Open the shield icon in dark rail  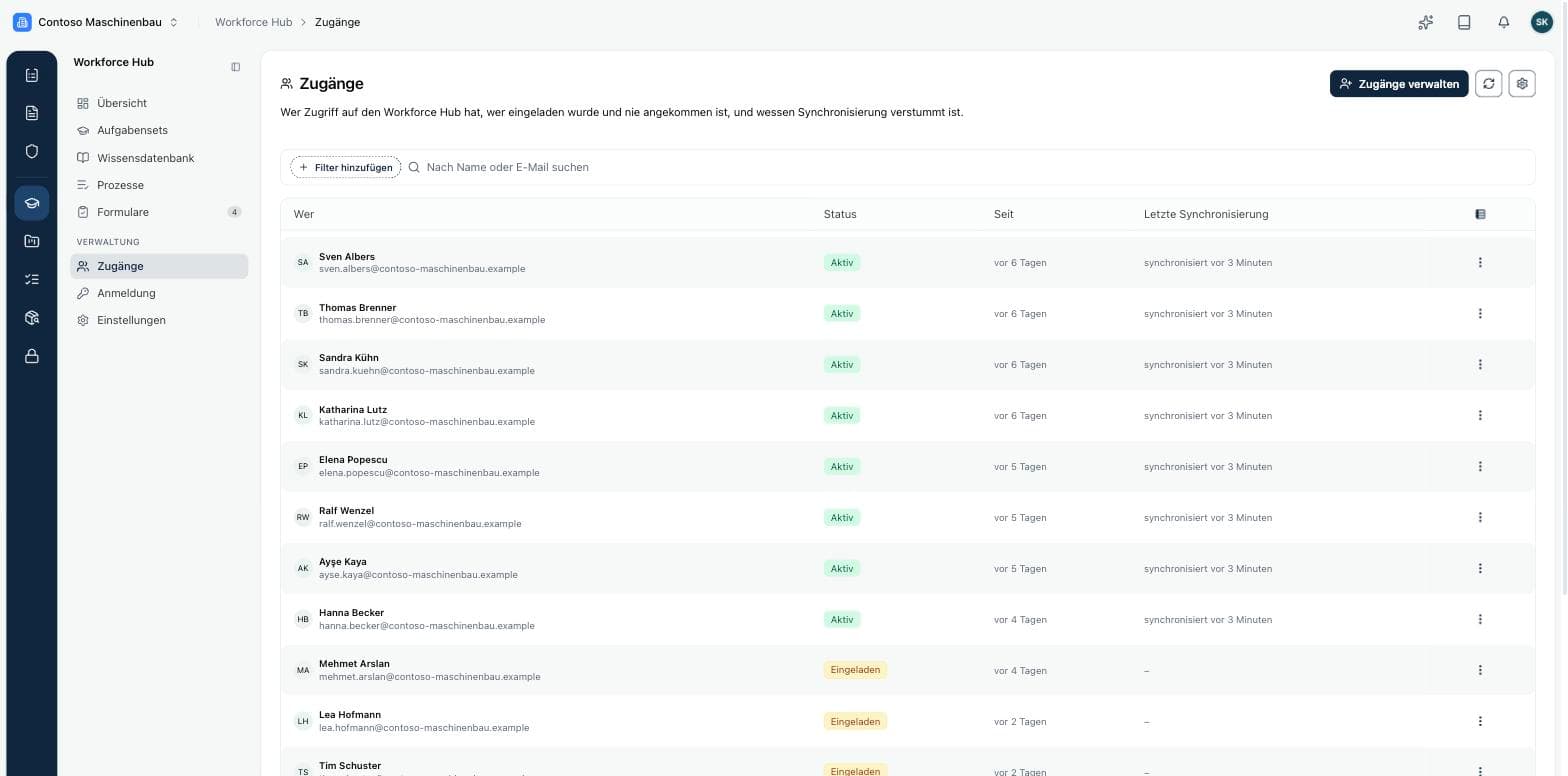click(32, 151)
